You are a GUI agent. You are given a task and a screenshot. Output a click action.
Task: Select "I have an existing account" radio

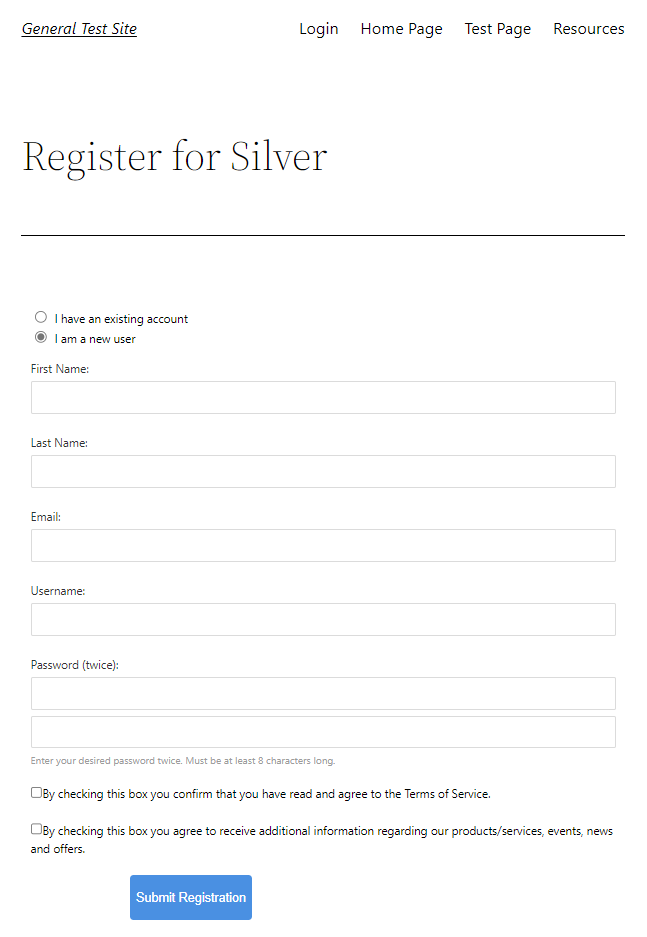[41, 317]
